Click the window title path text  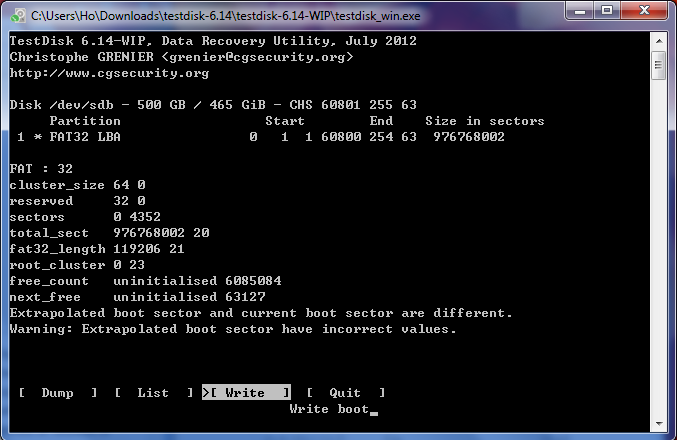click(x=225, y=16)
